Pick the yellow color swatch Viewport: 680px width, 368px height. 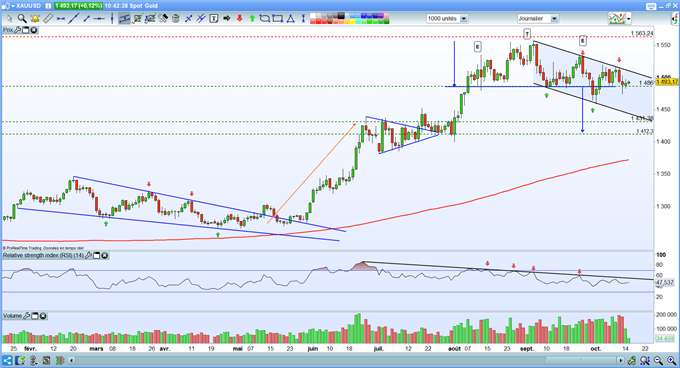pyautogui.click(x=352, y=21)
